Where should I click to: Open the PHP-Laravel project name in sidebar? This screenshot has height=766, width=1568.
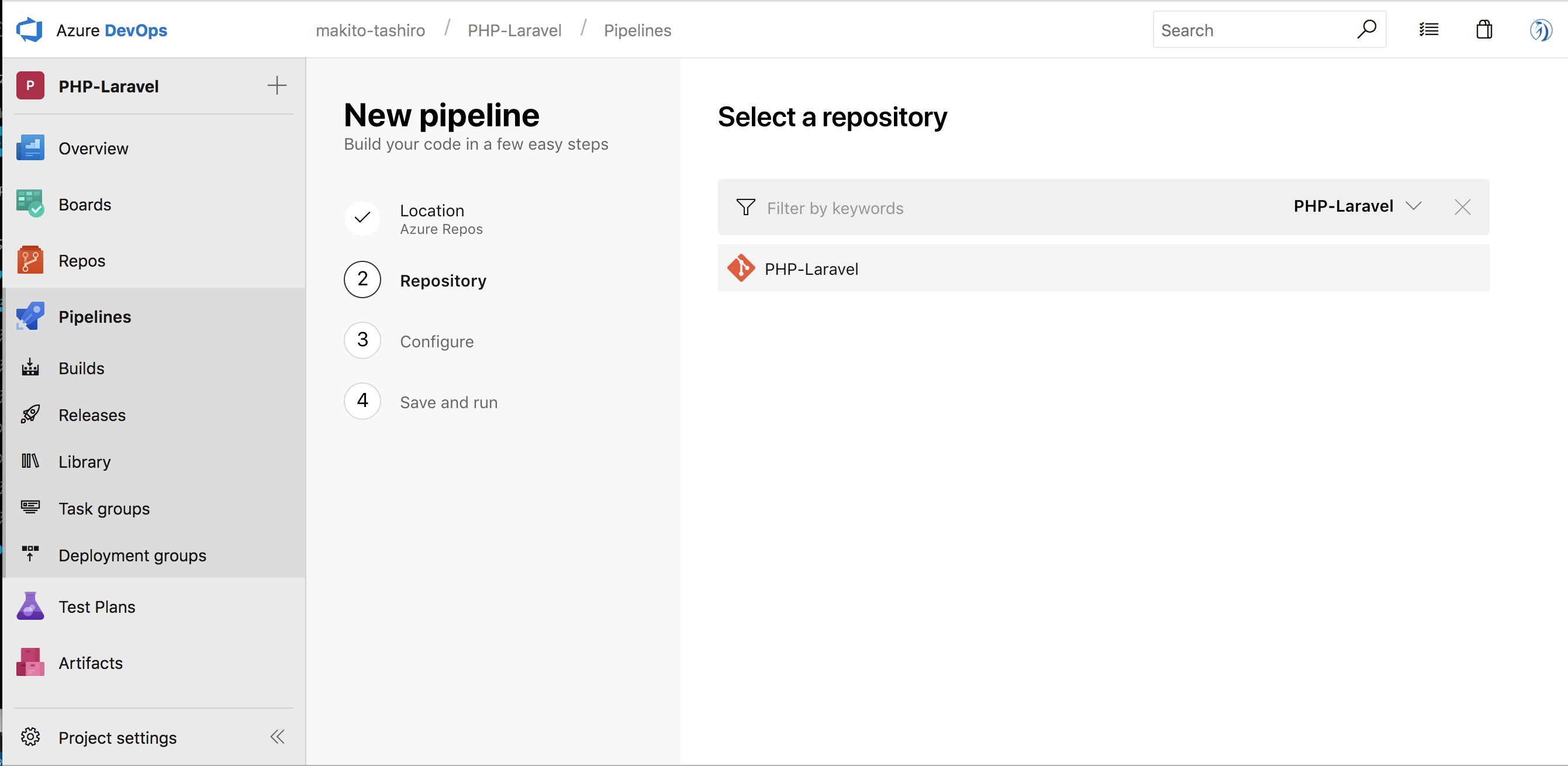(108, 87)
